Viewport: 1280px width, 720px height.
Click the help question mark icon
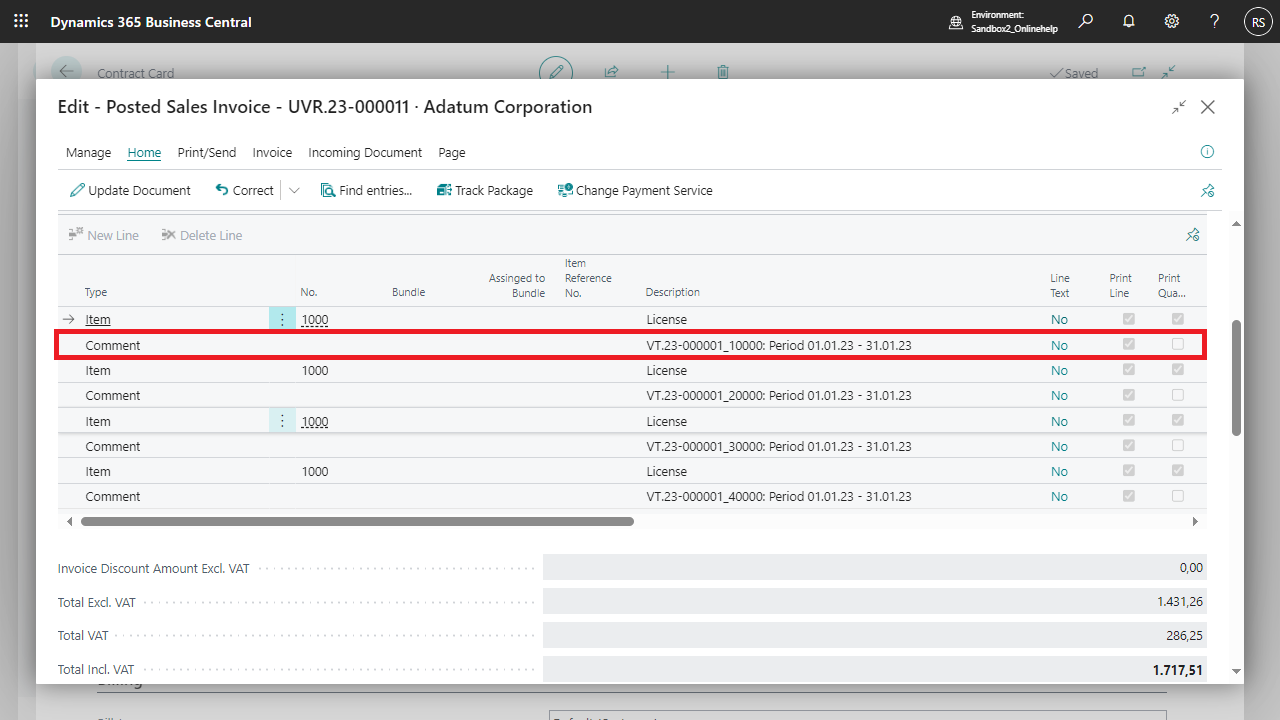coord(1214,21)
